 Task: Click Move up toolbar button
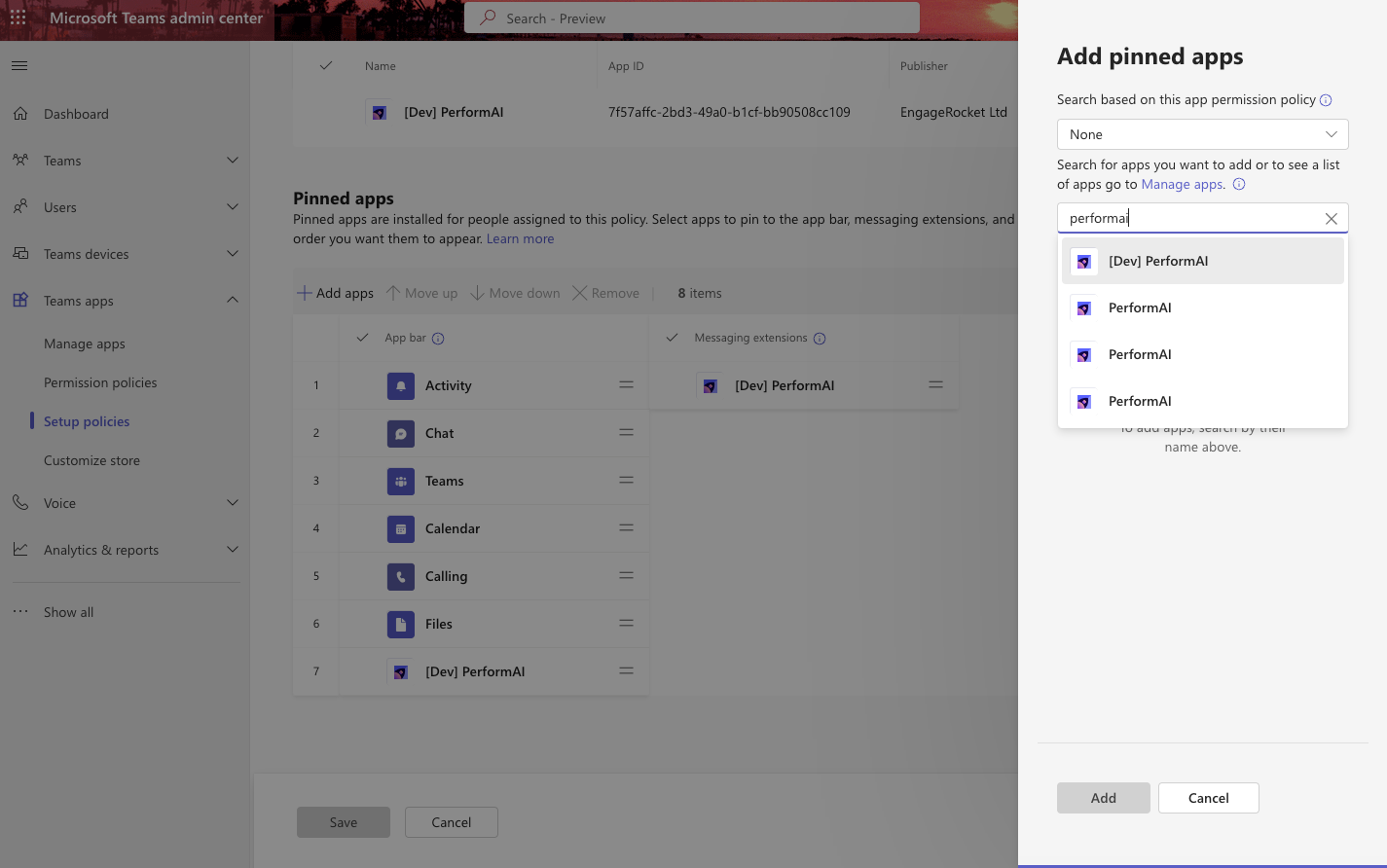point(422,293)
